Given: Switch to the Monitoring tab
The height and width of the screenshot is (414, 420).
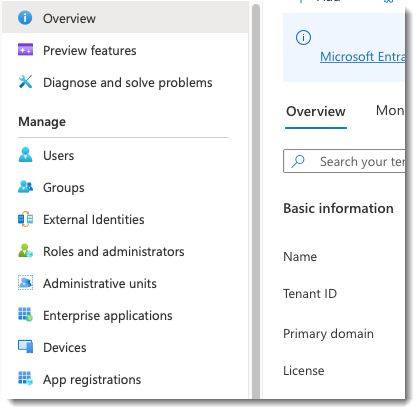Looking at the screenshot, I should tap(390, 111).
